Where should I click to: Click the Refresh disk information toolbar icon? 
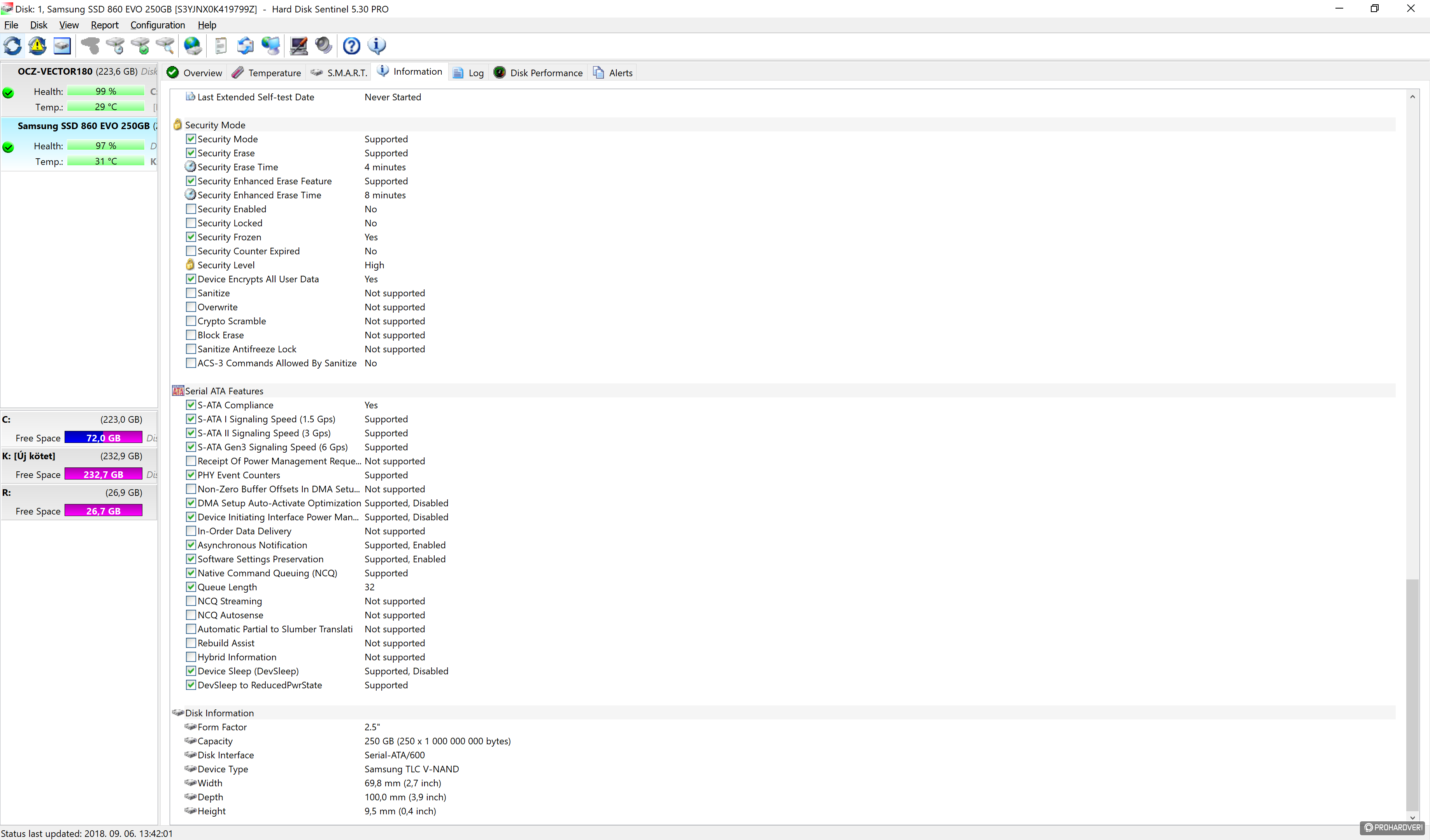coord(12,45)
